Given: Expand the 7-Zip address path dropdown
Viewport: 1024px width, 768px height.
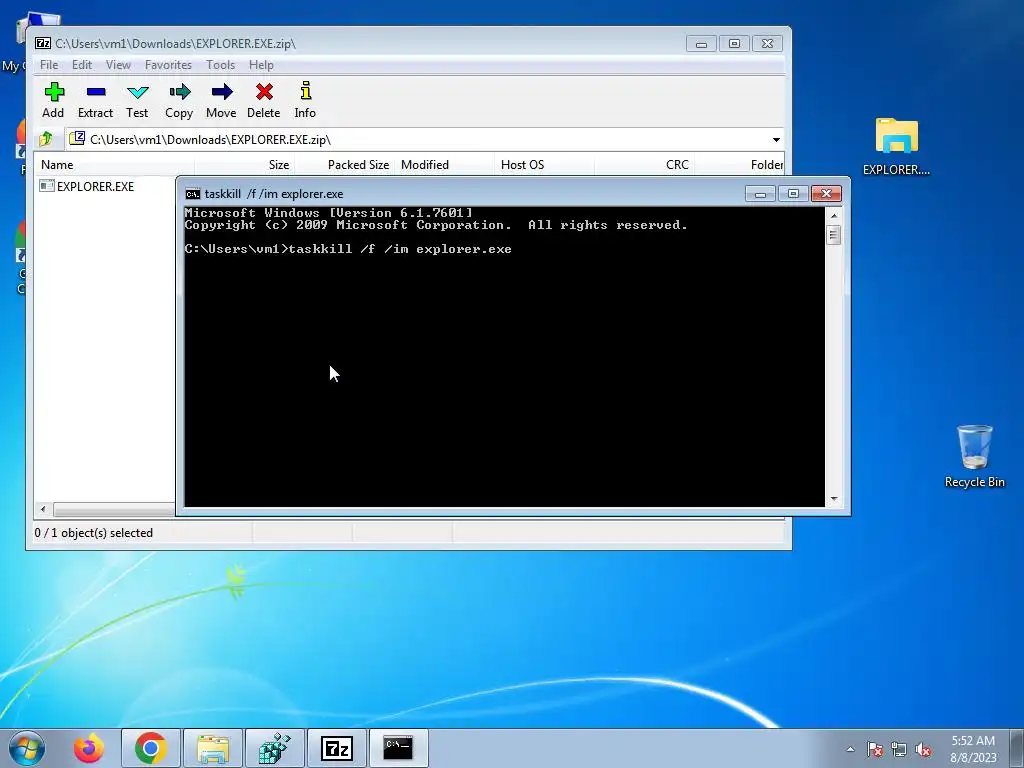Looking at the screenshot, I should point(776,140).
